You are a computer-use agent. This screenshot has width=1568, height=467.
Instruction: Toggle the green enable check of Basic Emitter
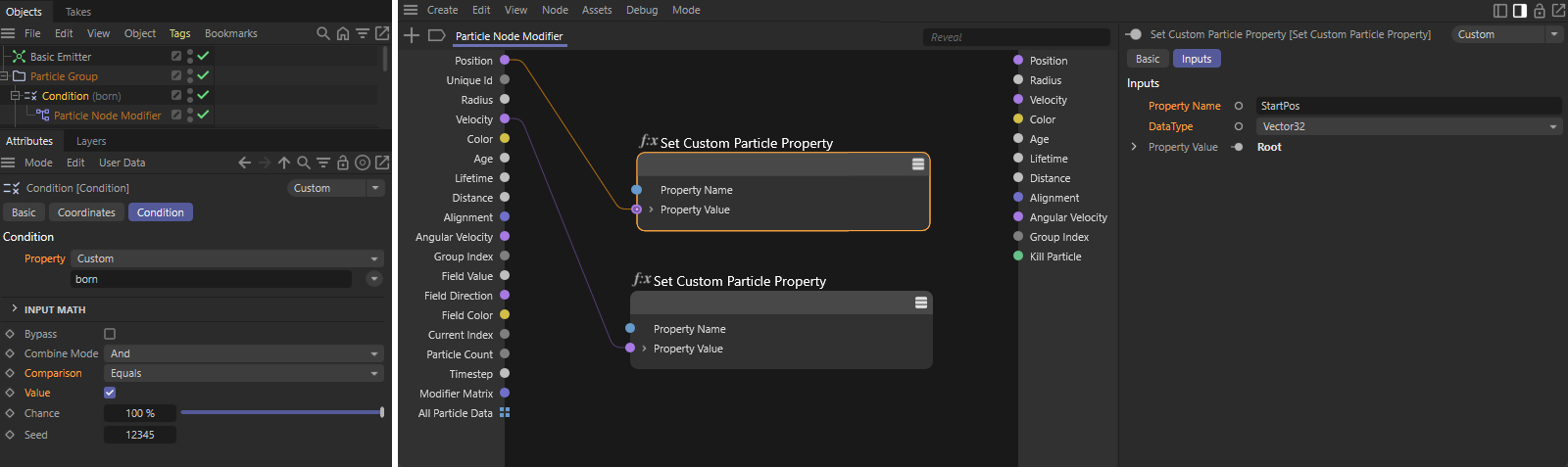click(203, 57)
